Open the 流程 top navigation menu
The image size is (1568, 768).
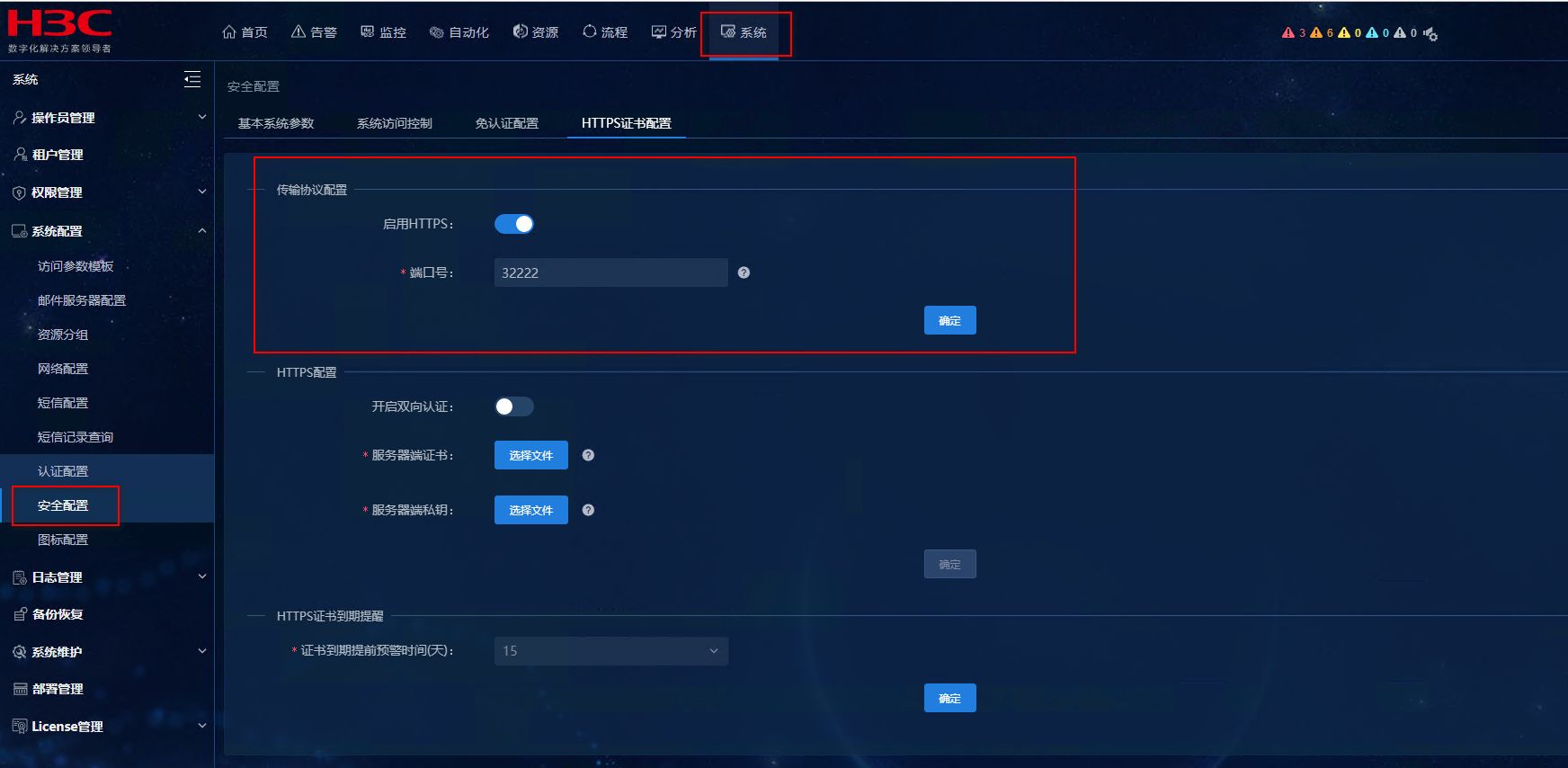pos(605,32)
